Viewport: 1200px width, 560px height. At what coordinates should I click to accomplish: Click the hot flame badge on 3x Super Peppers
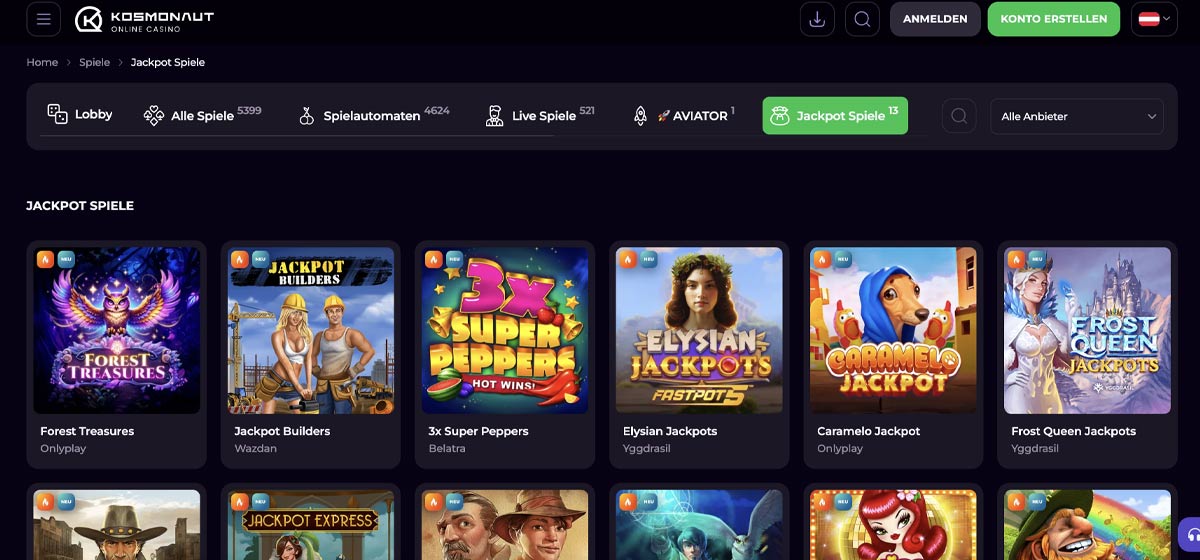(433, 259)
